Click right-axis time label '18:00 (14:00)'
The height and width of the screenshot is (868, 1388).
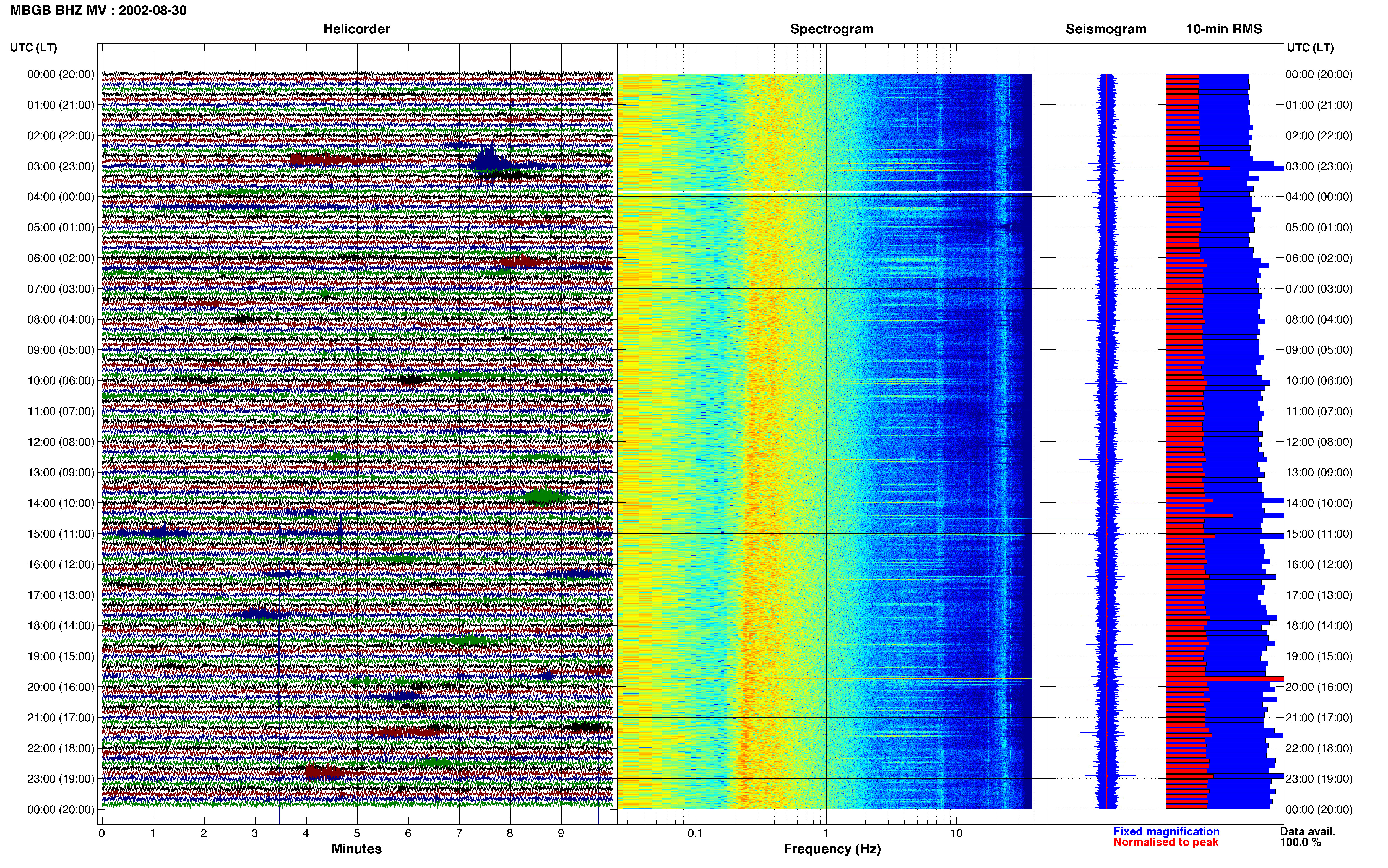pyautogui.click(x=1319, y=626)
